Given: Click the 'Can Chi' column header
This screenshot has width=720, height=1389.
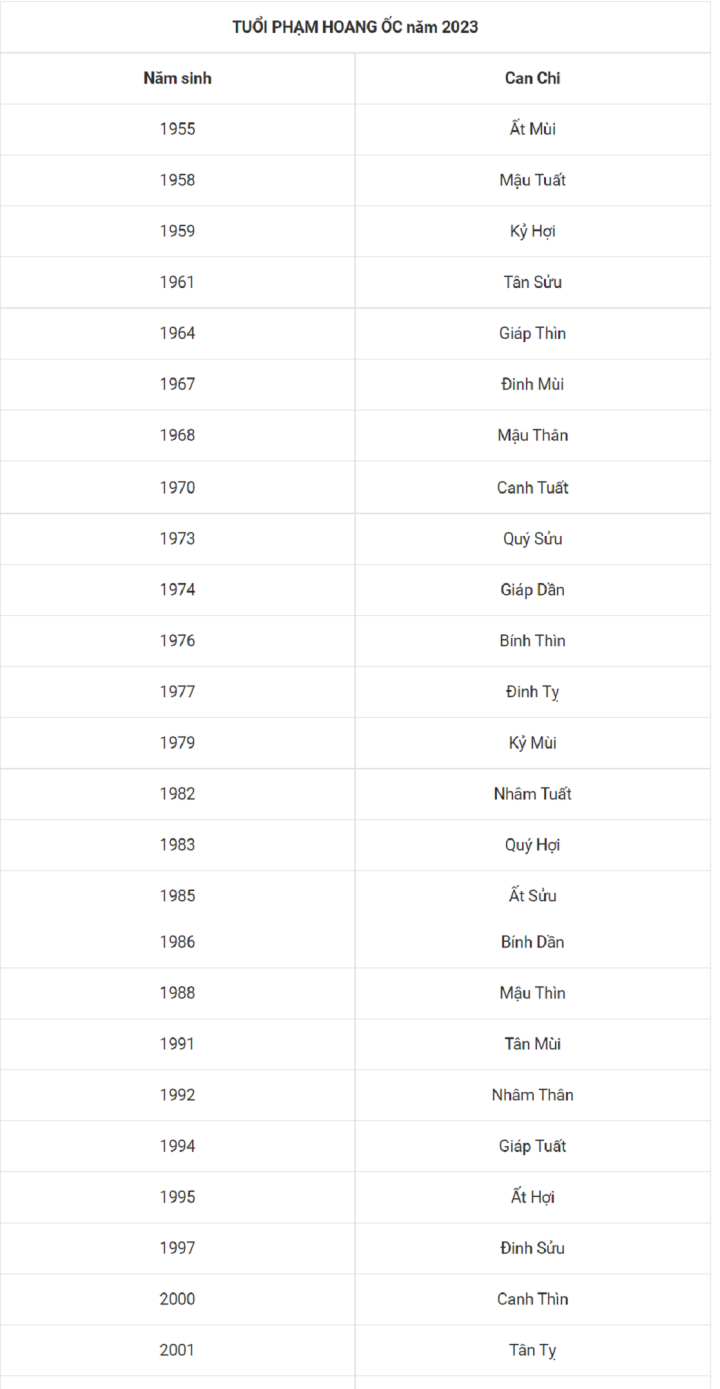Looking at the screenshot, I should 532,78.
